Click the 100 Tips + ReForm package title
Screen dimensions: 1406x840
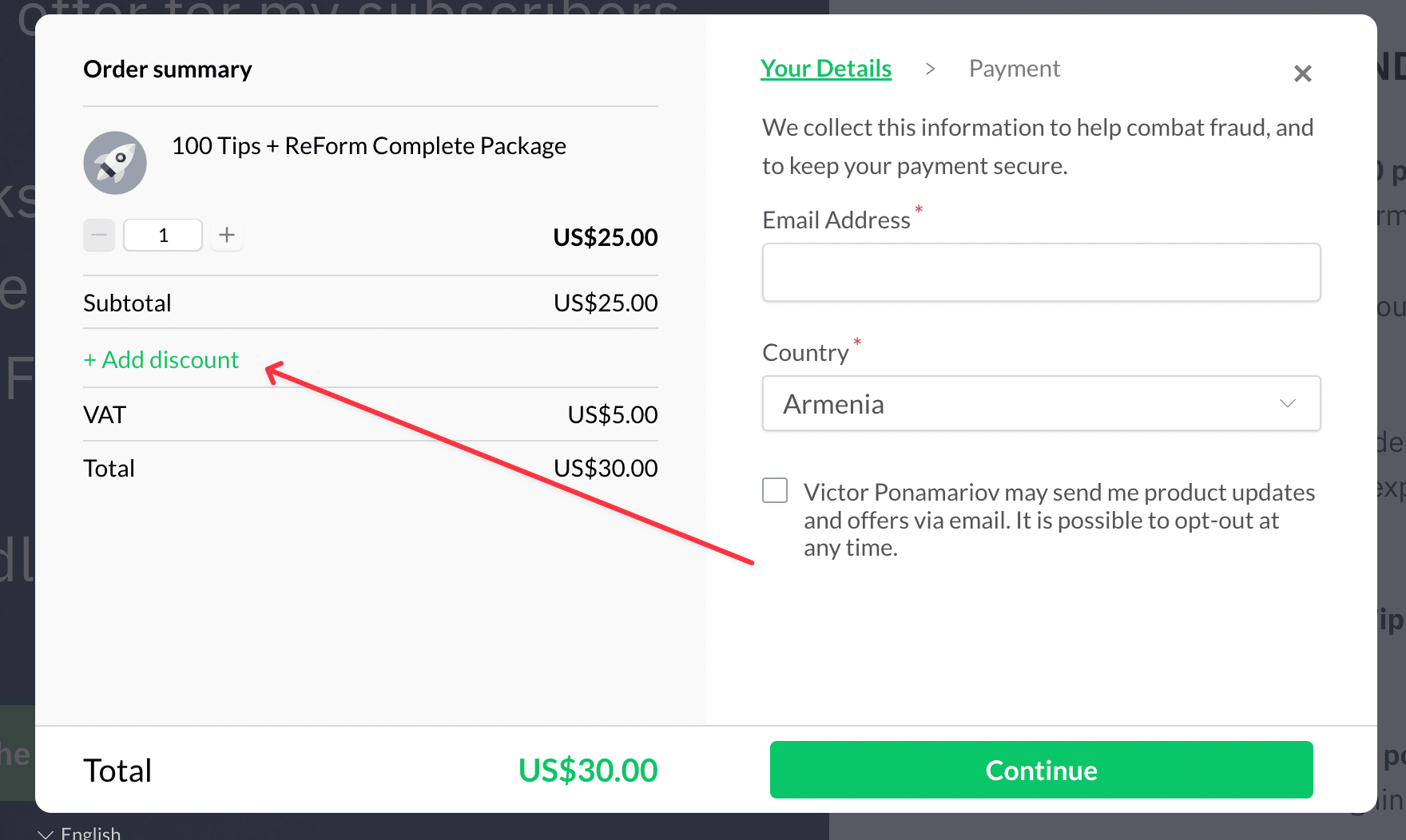tap(369, 146)
